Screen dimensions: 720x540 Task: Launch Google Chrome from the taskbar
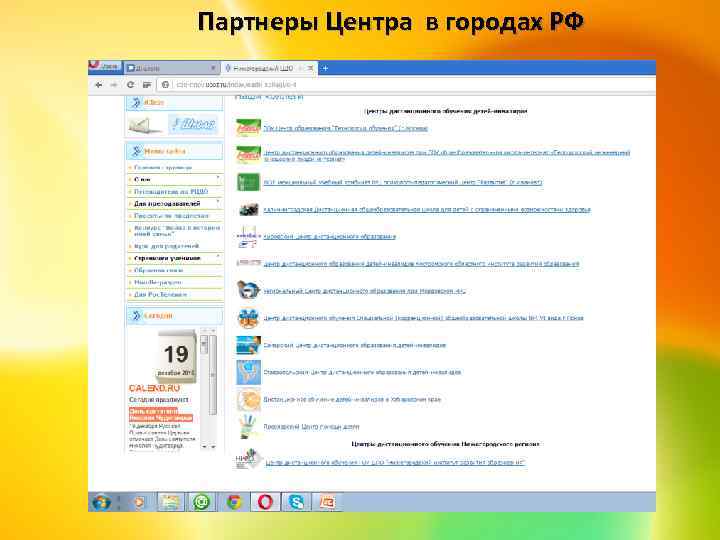234,502
